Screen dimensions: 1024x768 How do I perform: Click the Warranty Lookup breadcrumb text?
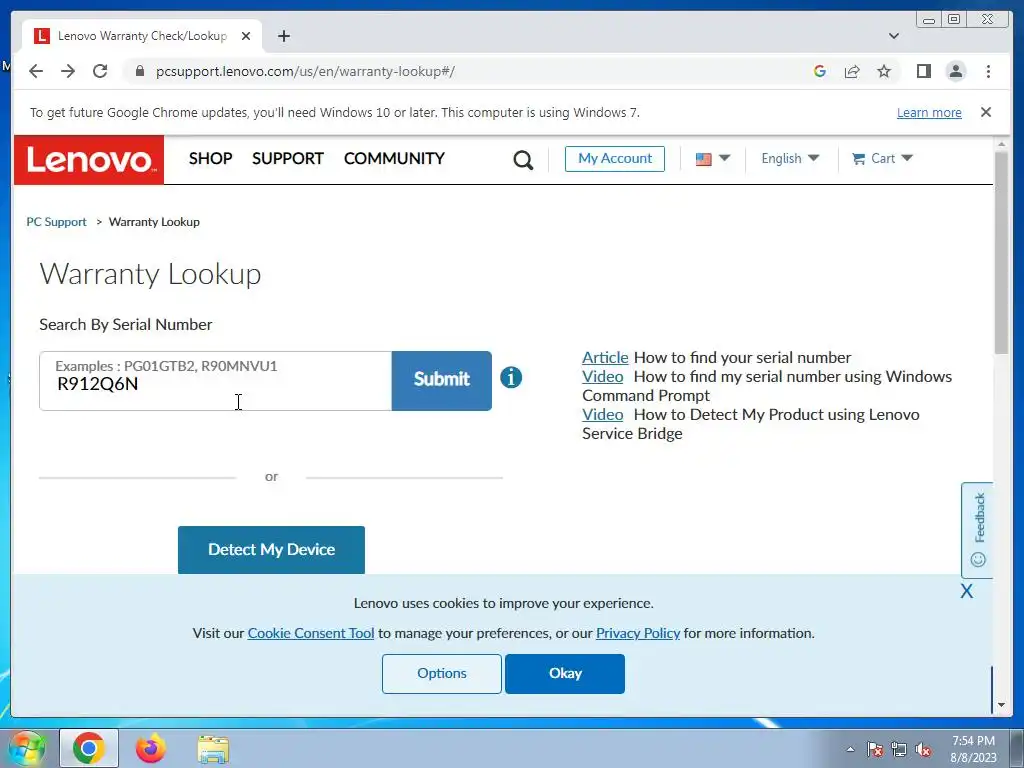tap(154, 222)
